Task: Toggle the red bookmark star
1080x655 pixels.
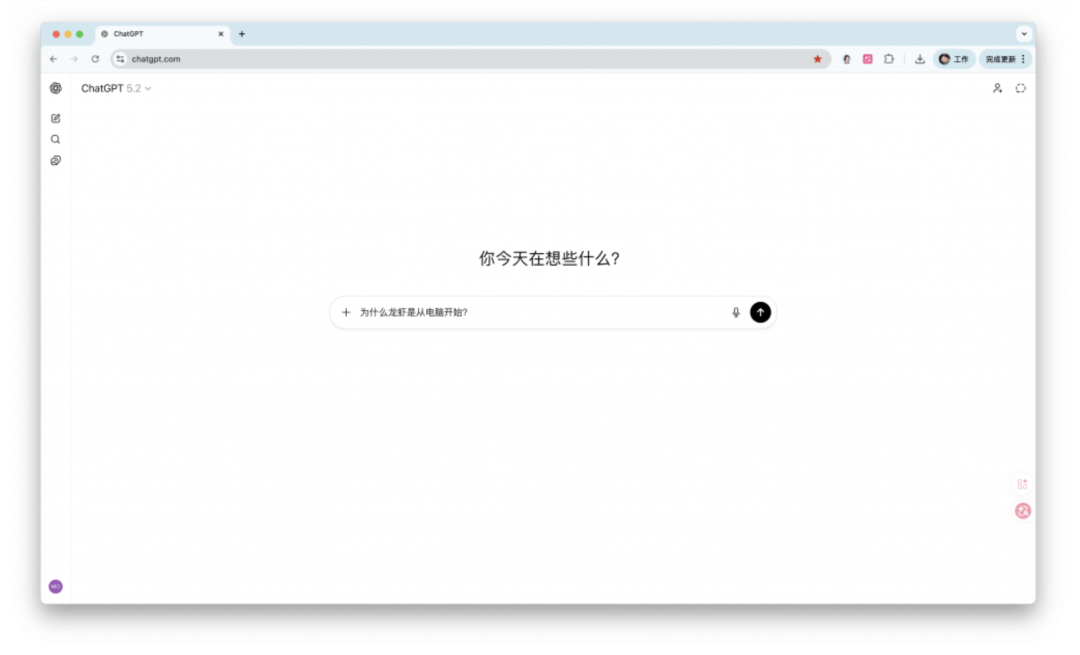Action: coord(818,59)
